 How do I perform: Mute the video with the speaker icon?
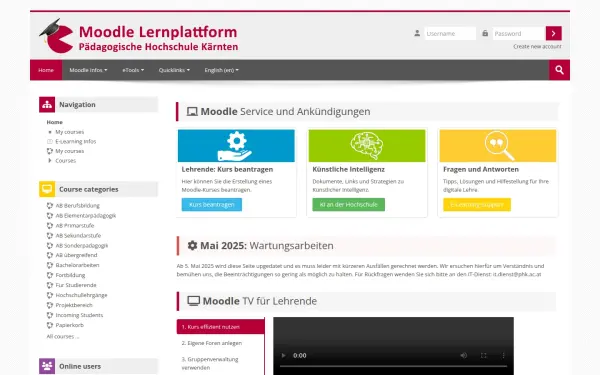[464, 355]
